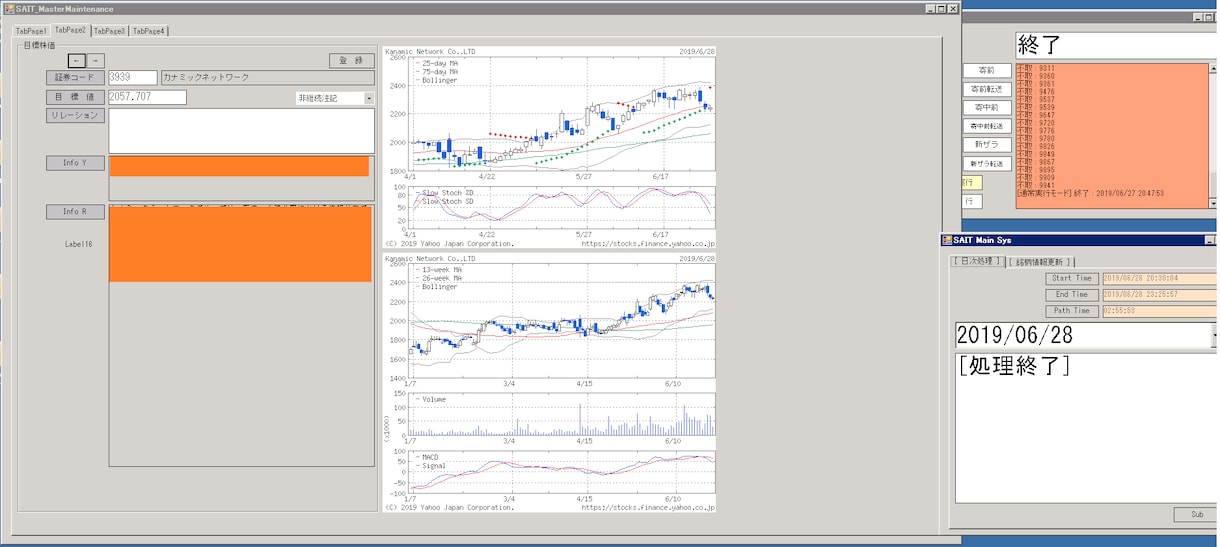Go to the TabPage4 tab

tap(149, 31)
